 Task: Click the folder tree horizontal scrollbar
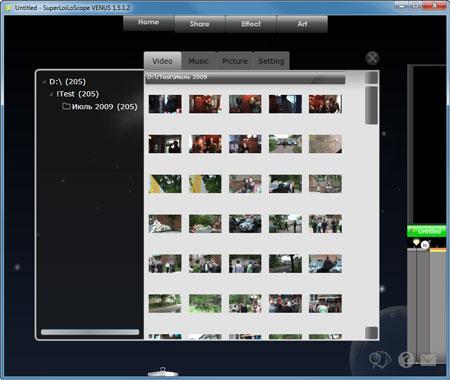pos(90,332)
